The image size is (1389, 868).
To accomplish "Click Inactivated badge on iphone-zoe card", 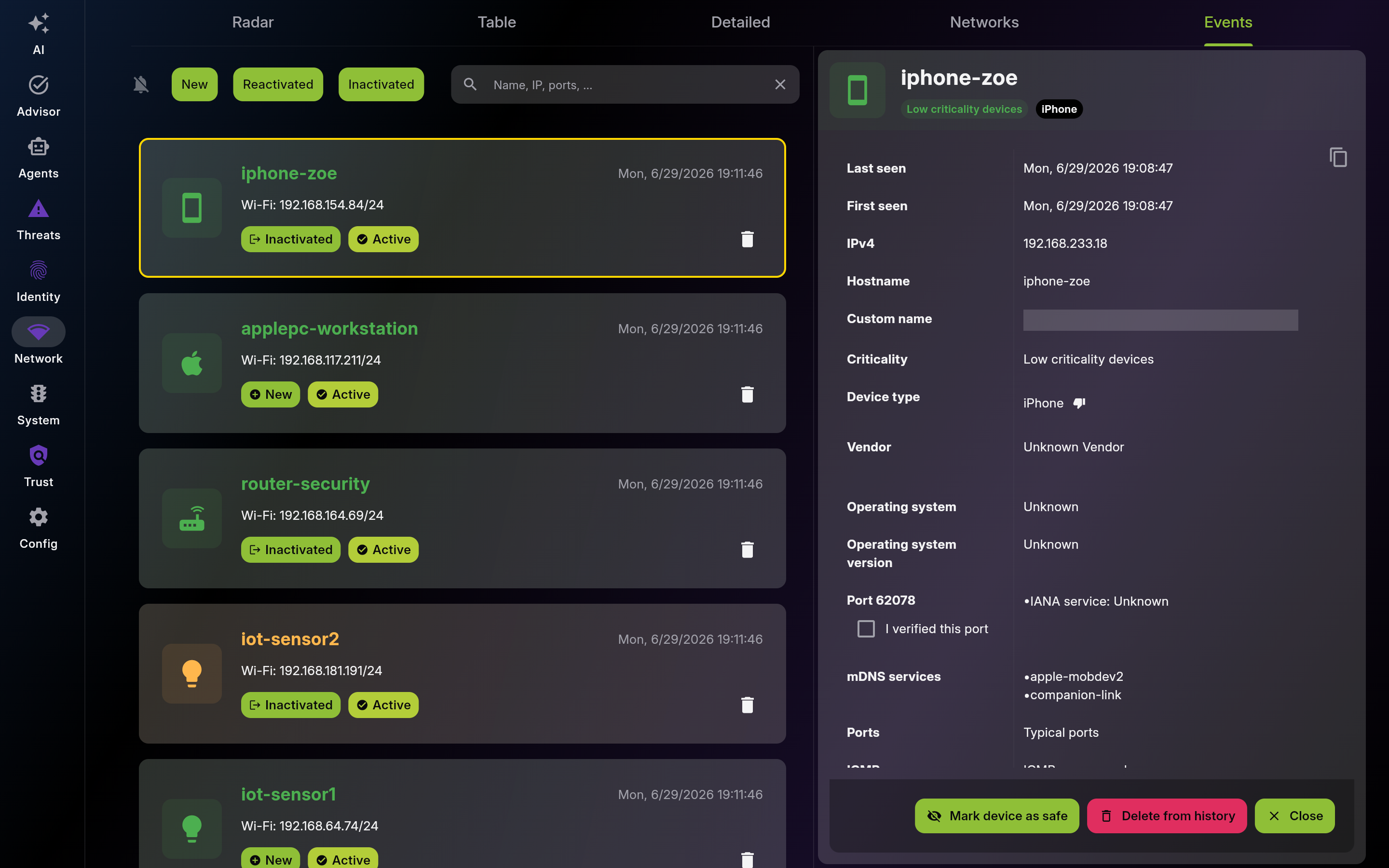I will [290, 239].
